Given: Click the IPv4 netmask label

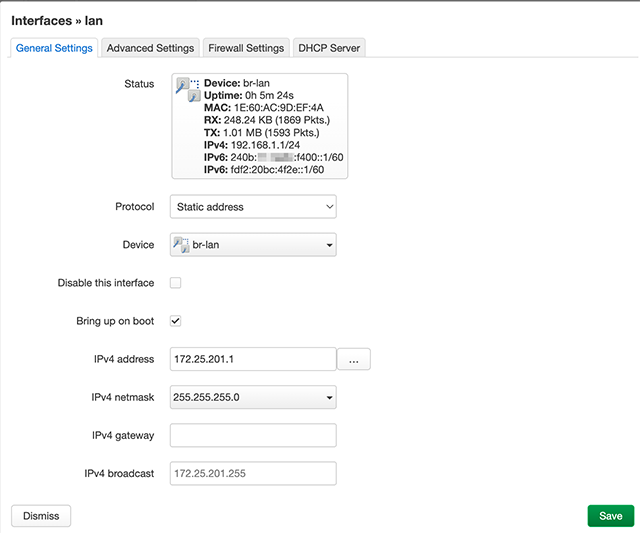Looking at the screenshot, I should 123,397.
